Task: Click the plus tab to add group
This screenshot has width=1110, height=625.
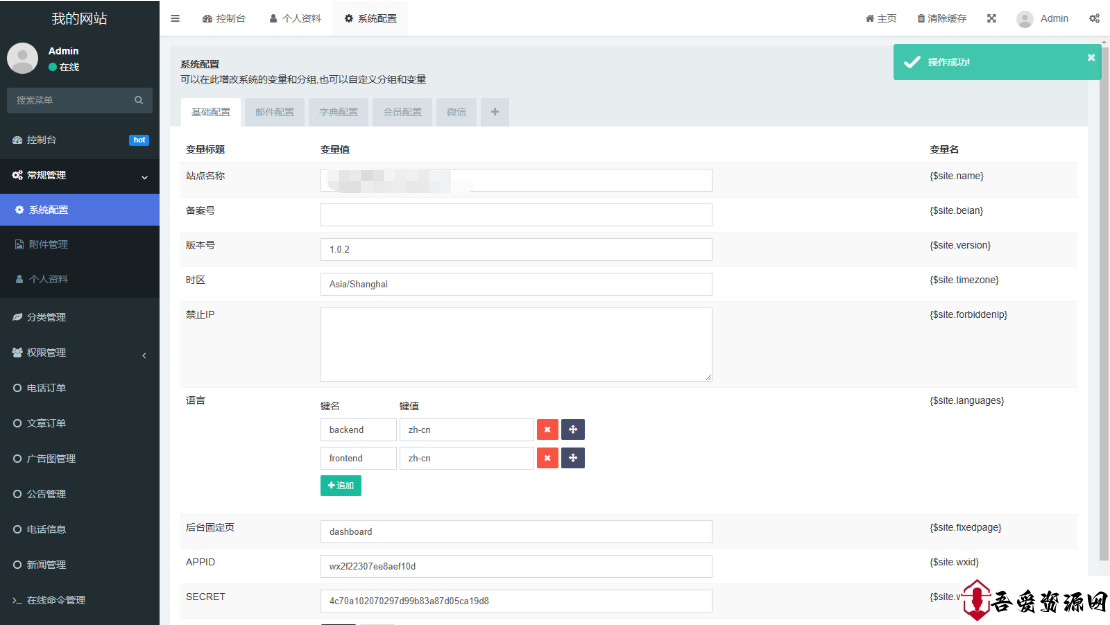Action: pos(494,112)
